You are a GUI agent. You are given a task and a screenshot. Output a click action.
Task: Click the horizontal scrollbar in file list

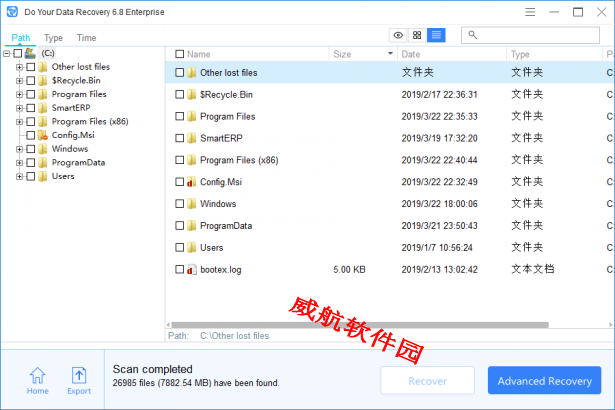pyautogui.click(x=360, y=325)
